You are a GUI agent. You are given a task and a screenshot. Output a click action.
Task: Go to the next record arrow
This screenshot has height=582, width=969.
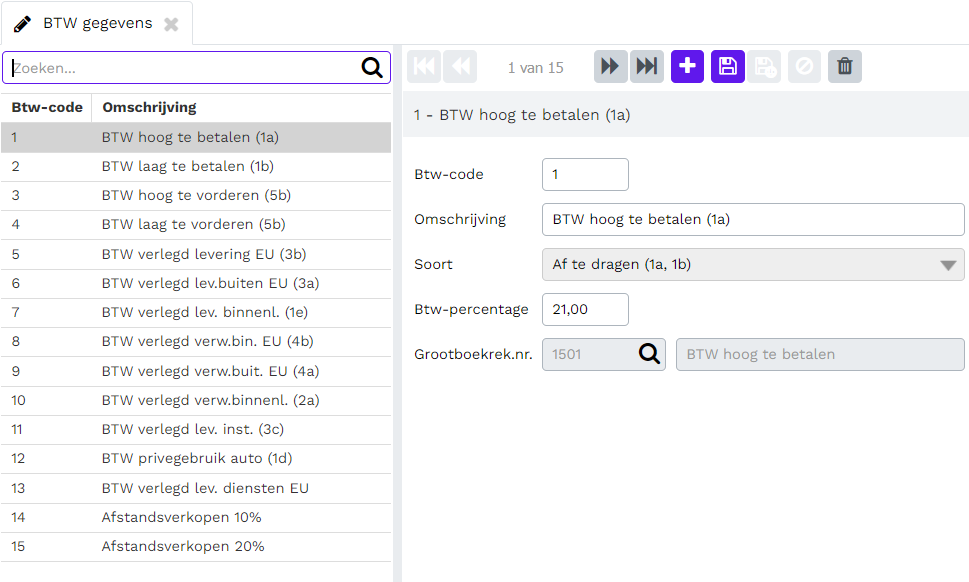point(611,66)
